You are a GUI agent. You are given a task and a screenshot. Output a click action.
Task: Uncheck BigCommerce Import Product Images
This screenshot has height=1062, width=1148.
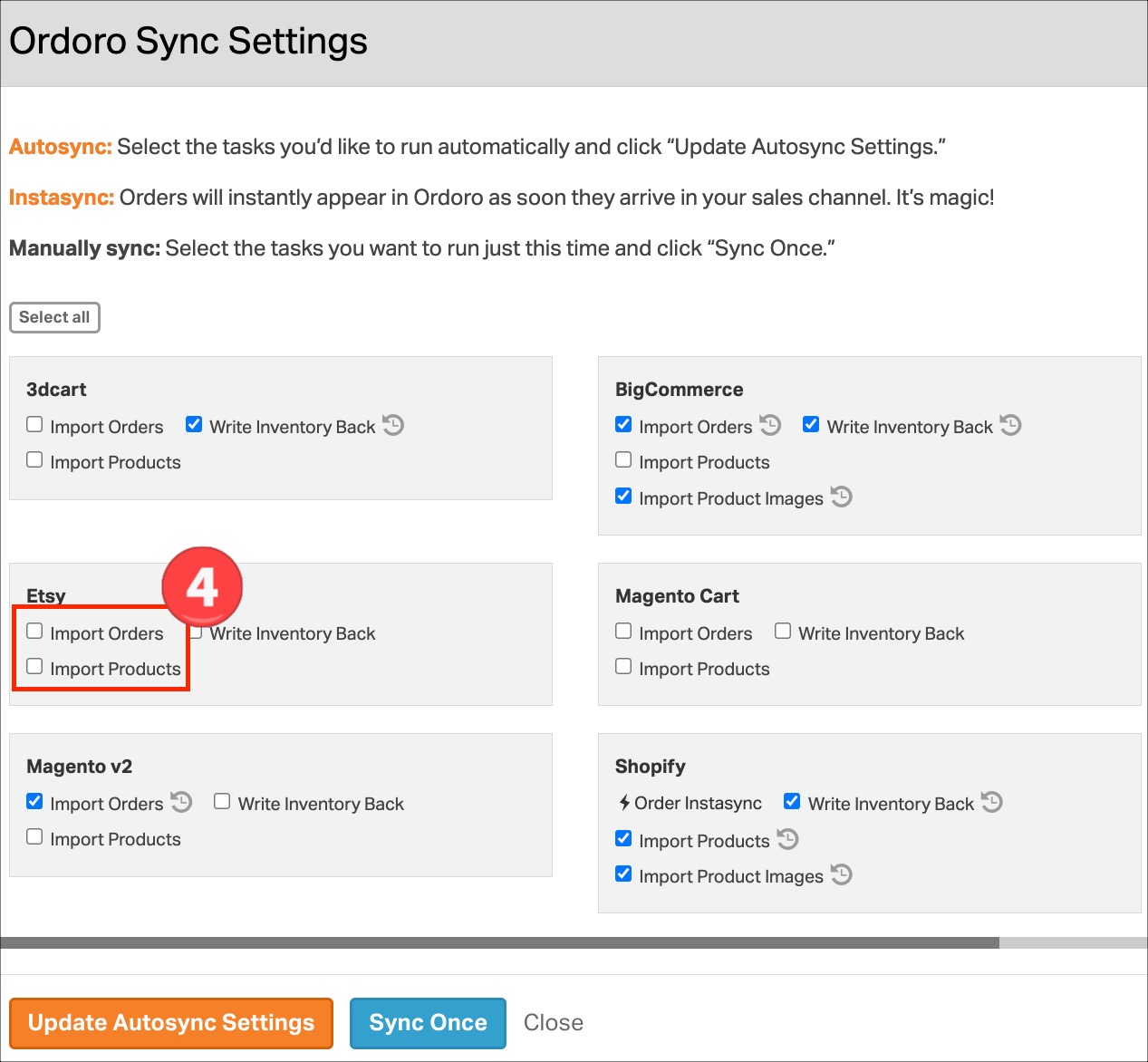click(x=623, y=496)
